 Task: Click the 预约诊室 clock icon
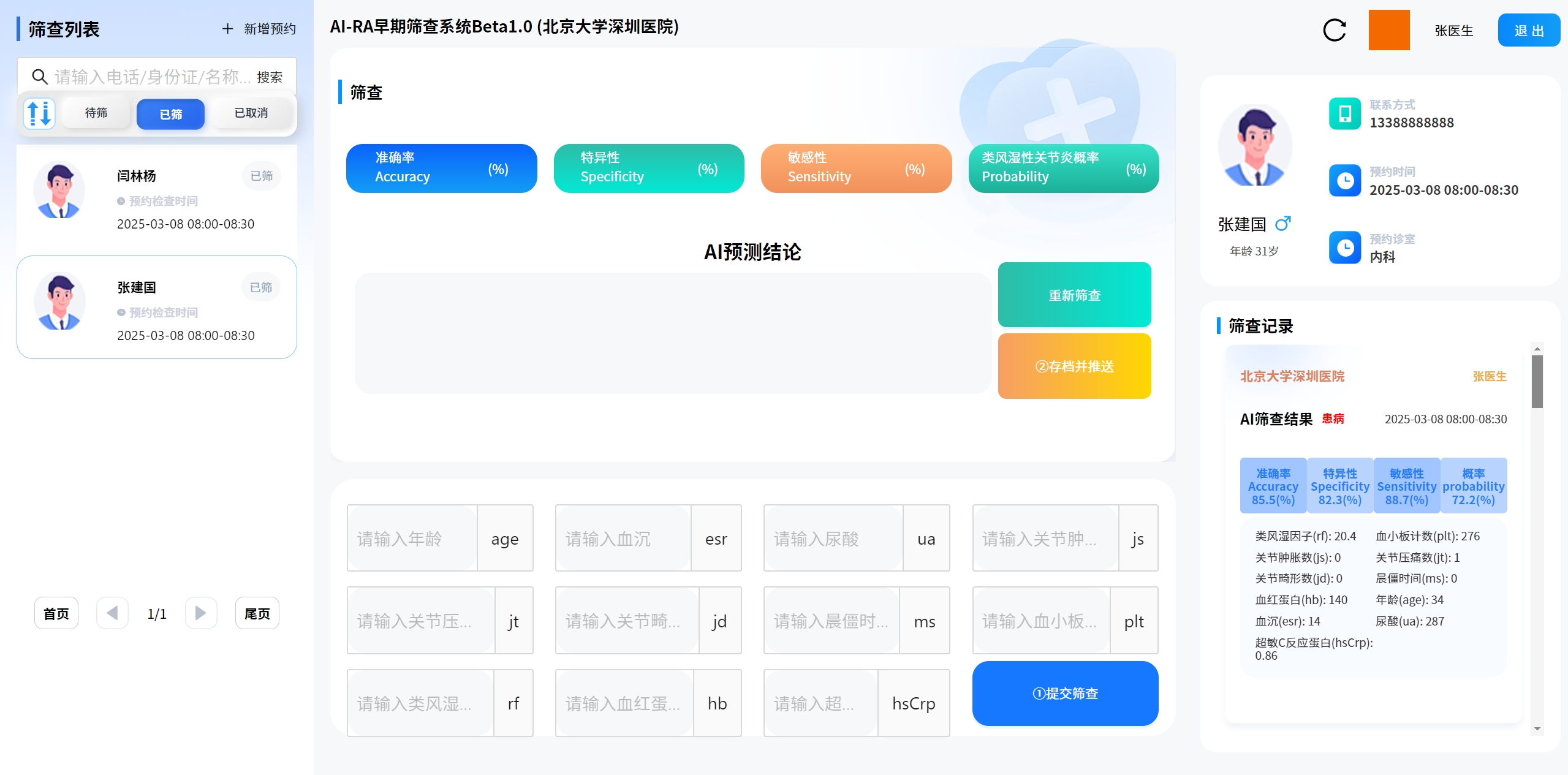(1344, 248)
